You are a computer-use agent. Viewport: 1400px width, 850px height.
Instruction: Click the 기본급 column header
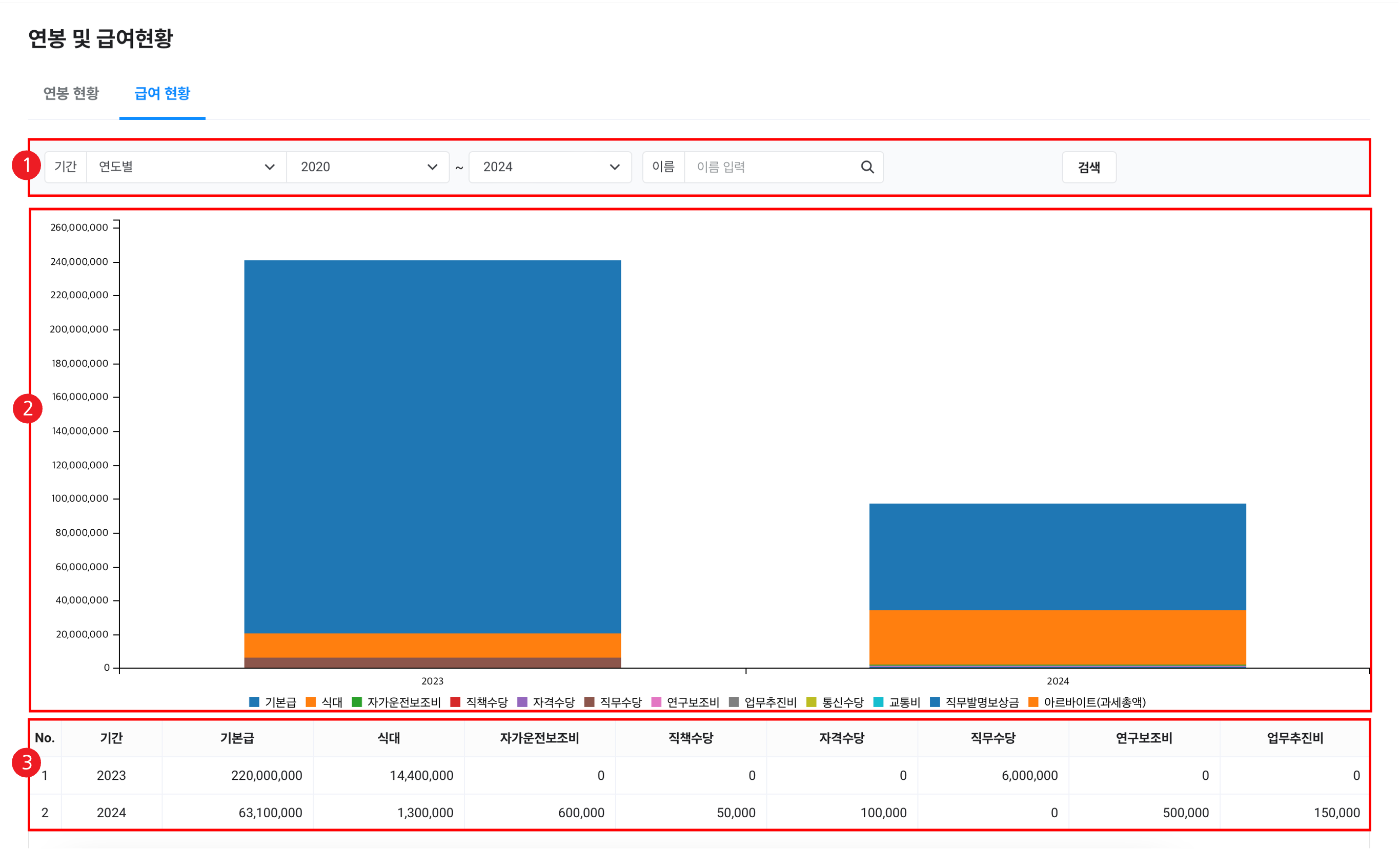[x=237, y=738]
